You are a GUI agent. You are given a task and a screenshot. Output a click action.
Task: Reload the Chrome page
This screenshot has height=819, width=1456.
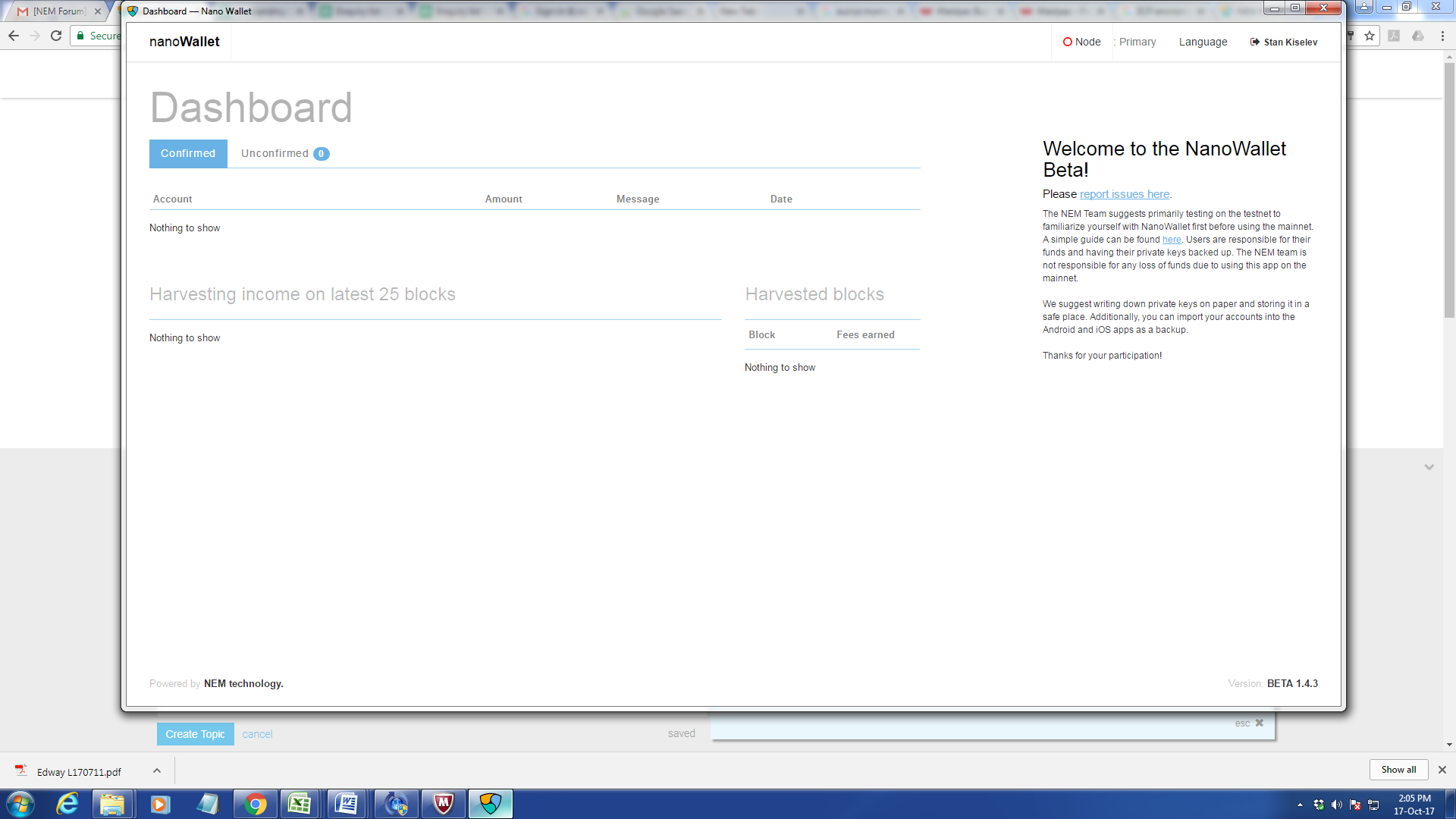56,36
